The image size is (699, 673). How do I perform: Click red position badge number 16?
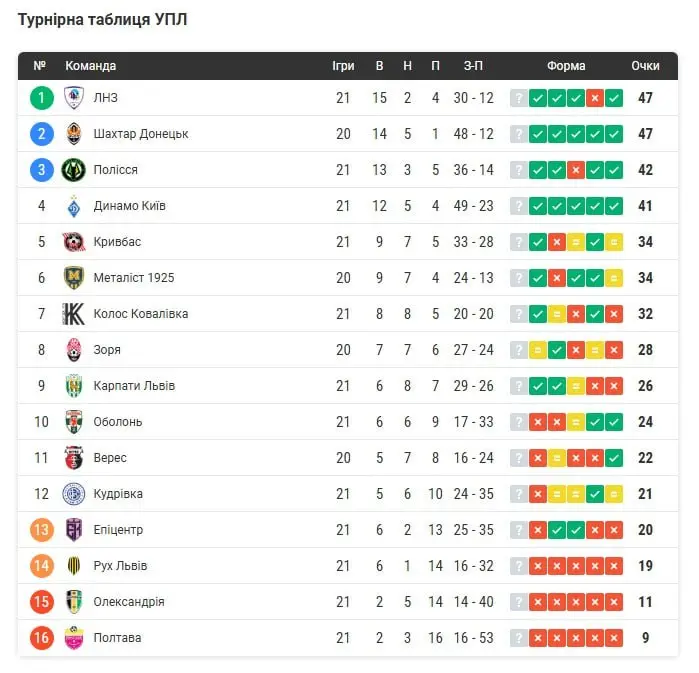pos(41,638)
